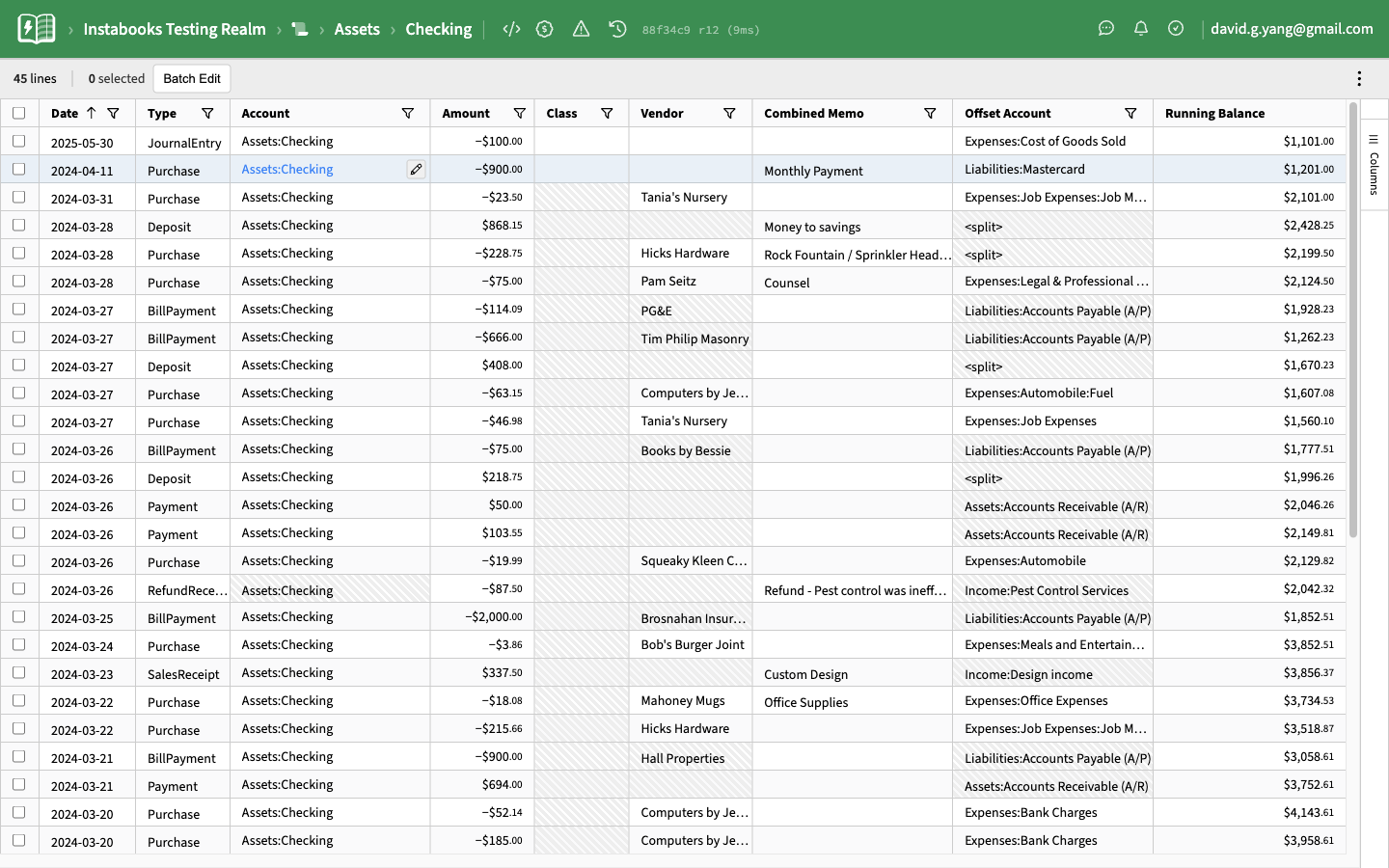Screen dimensions: 1389x868
Task: Click the checkmark circle status icon
Action: pos(1176,29)
